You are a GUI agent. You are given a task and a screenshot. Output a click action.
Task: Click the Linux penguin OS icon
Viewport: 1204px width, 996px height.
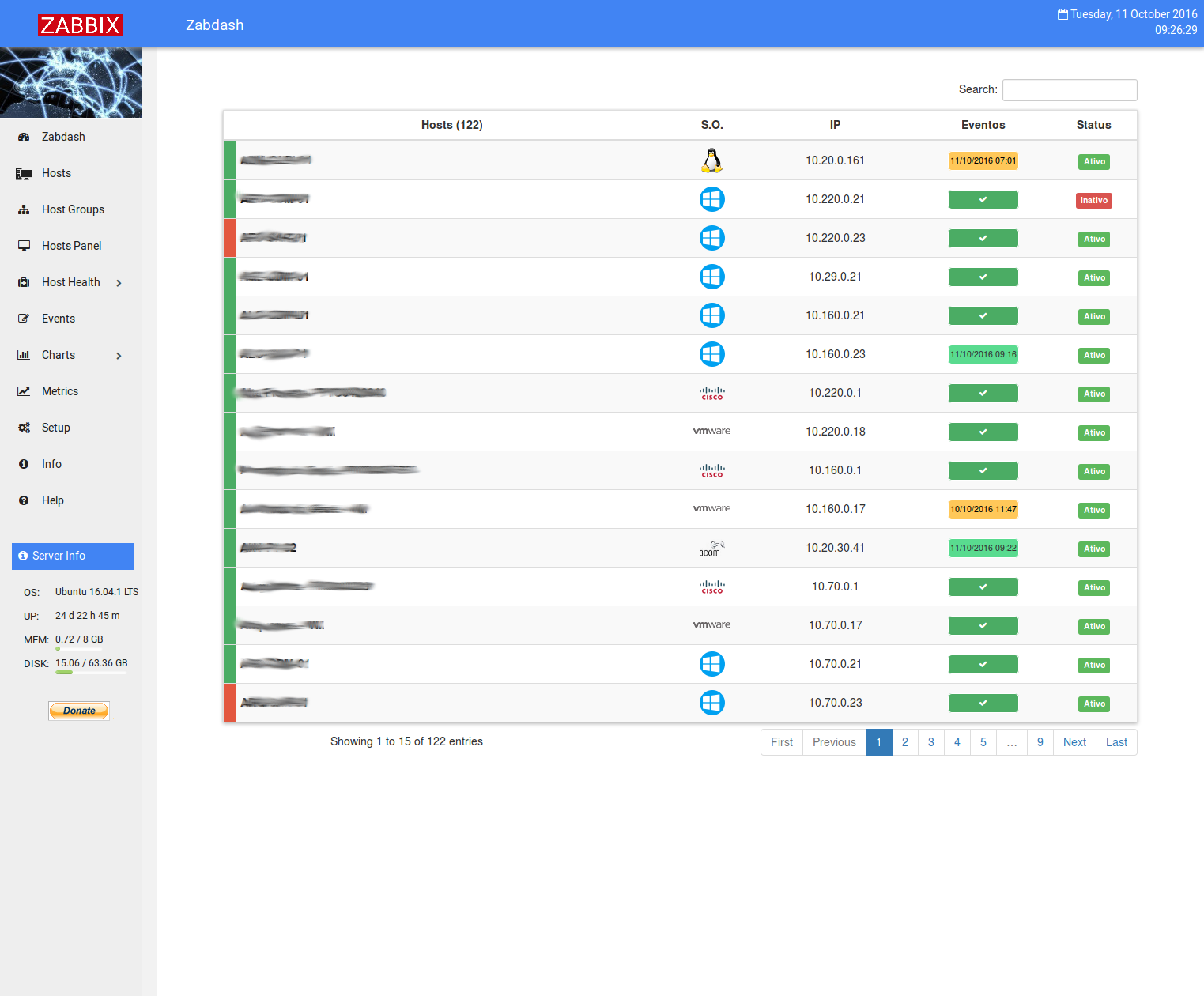711,160
